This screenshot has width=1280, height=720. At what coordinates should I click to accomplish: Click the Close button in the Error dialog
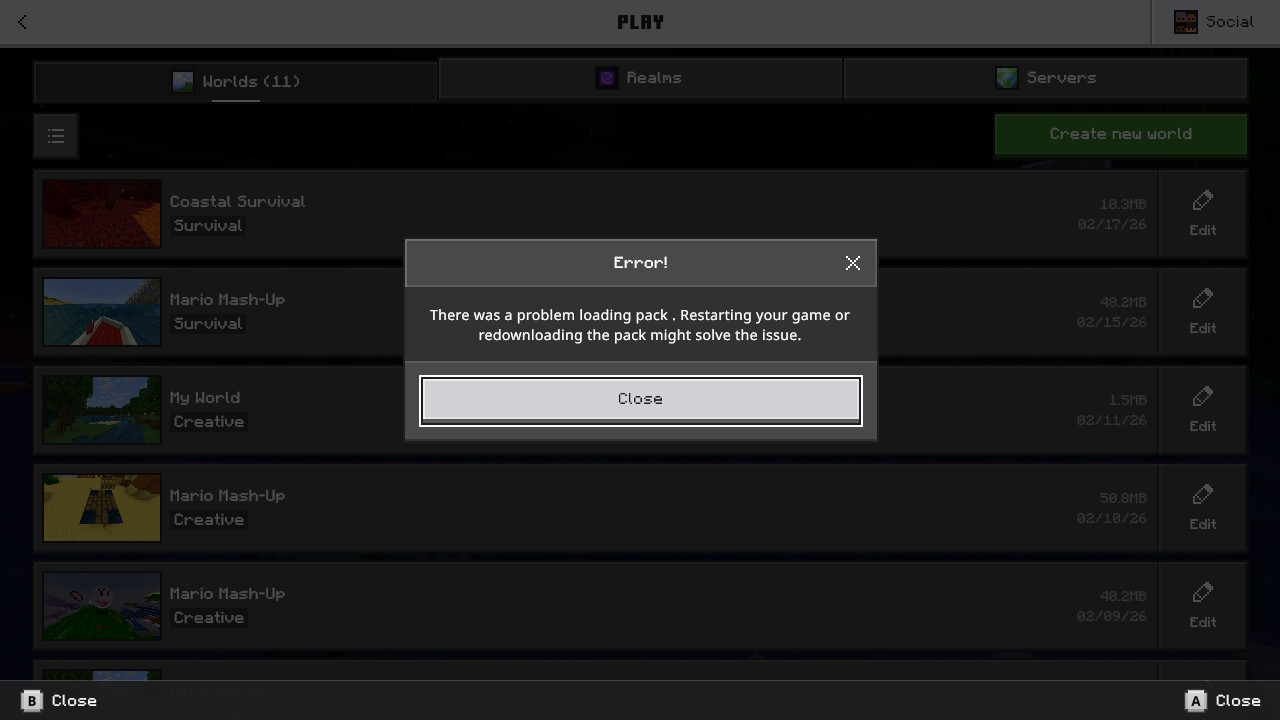pyautogui.click(x=640, y=400)
